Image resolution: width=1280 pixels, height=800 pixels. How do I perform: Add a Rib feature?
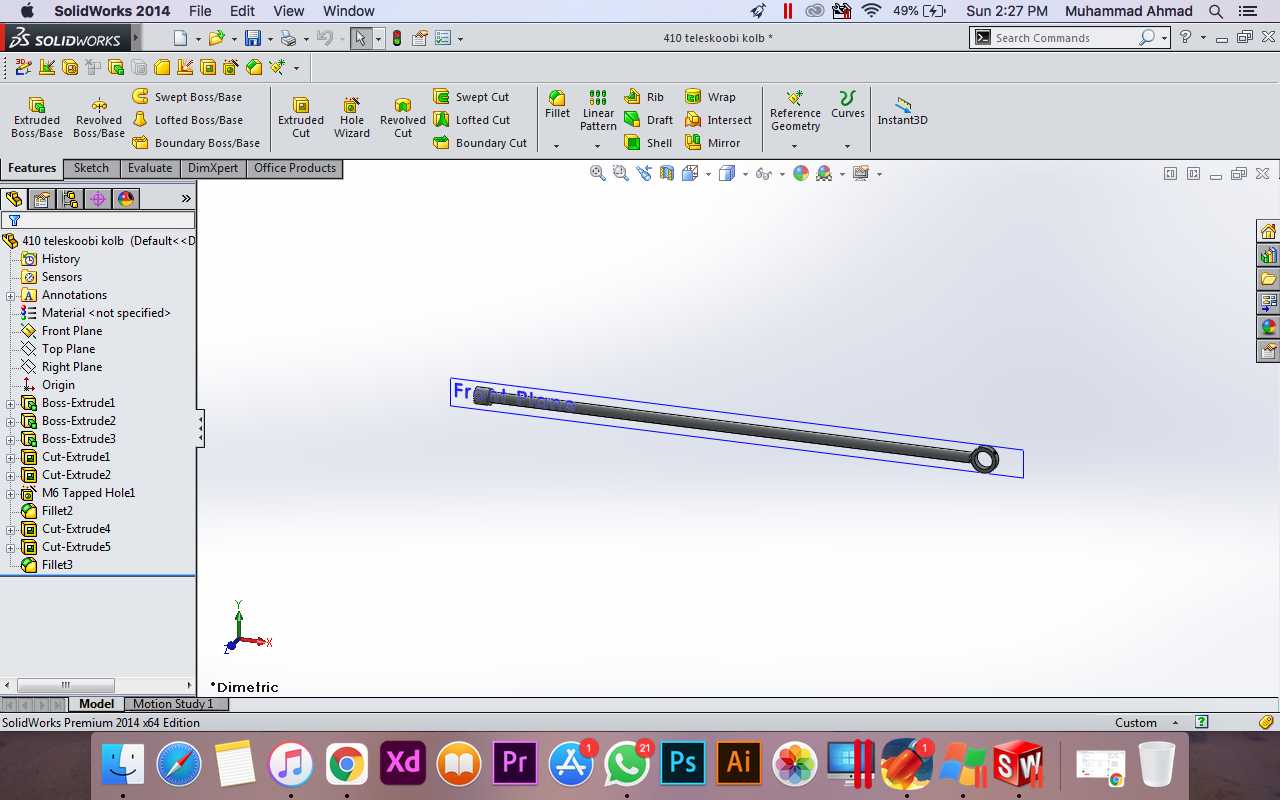(x=644, y=97)
